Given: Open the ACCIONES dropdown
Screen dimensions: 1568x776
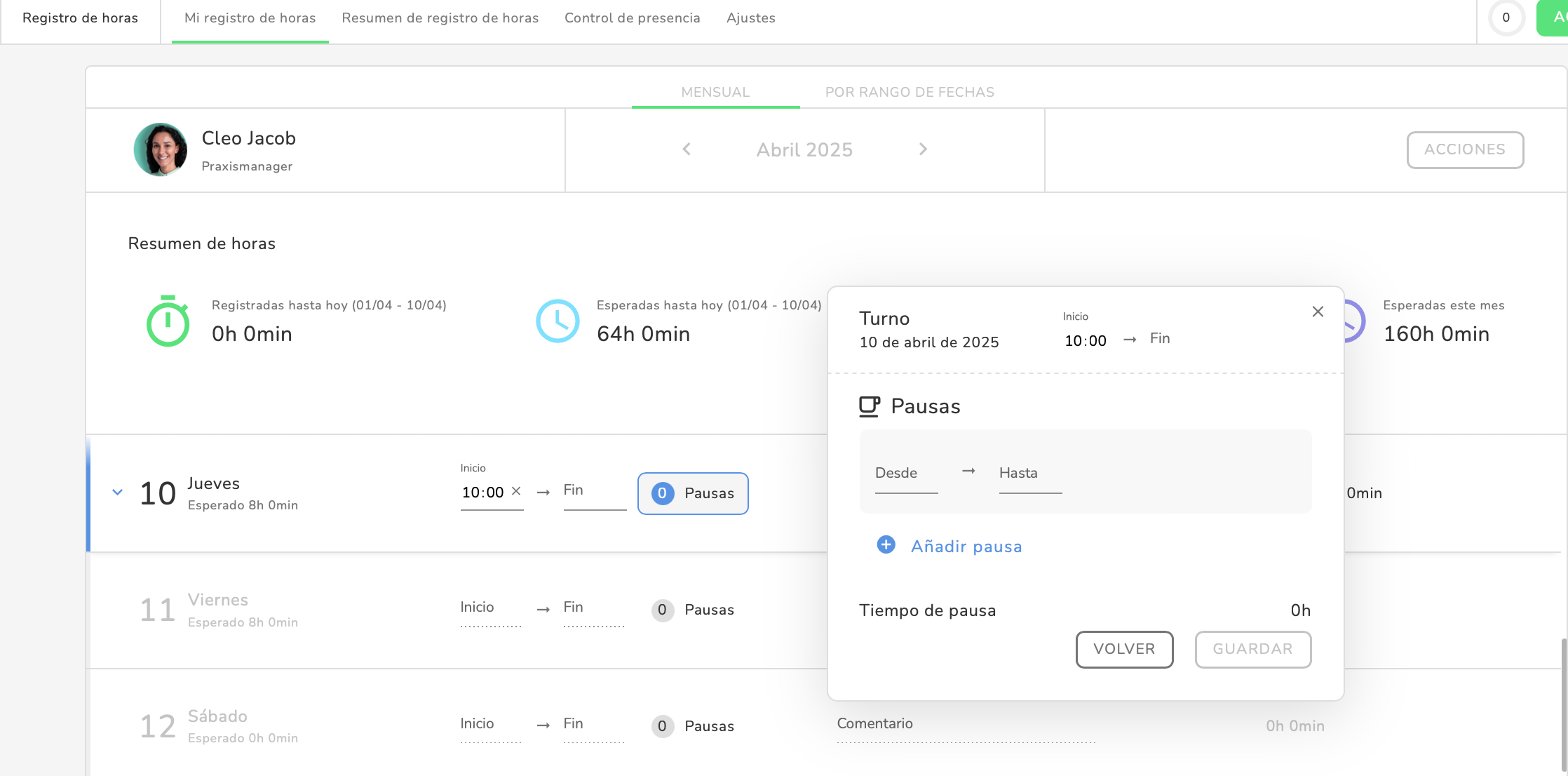Looking at the screenshot, I should click(1464, 149).
